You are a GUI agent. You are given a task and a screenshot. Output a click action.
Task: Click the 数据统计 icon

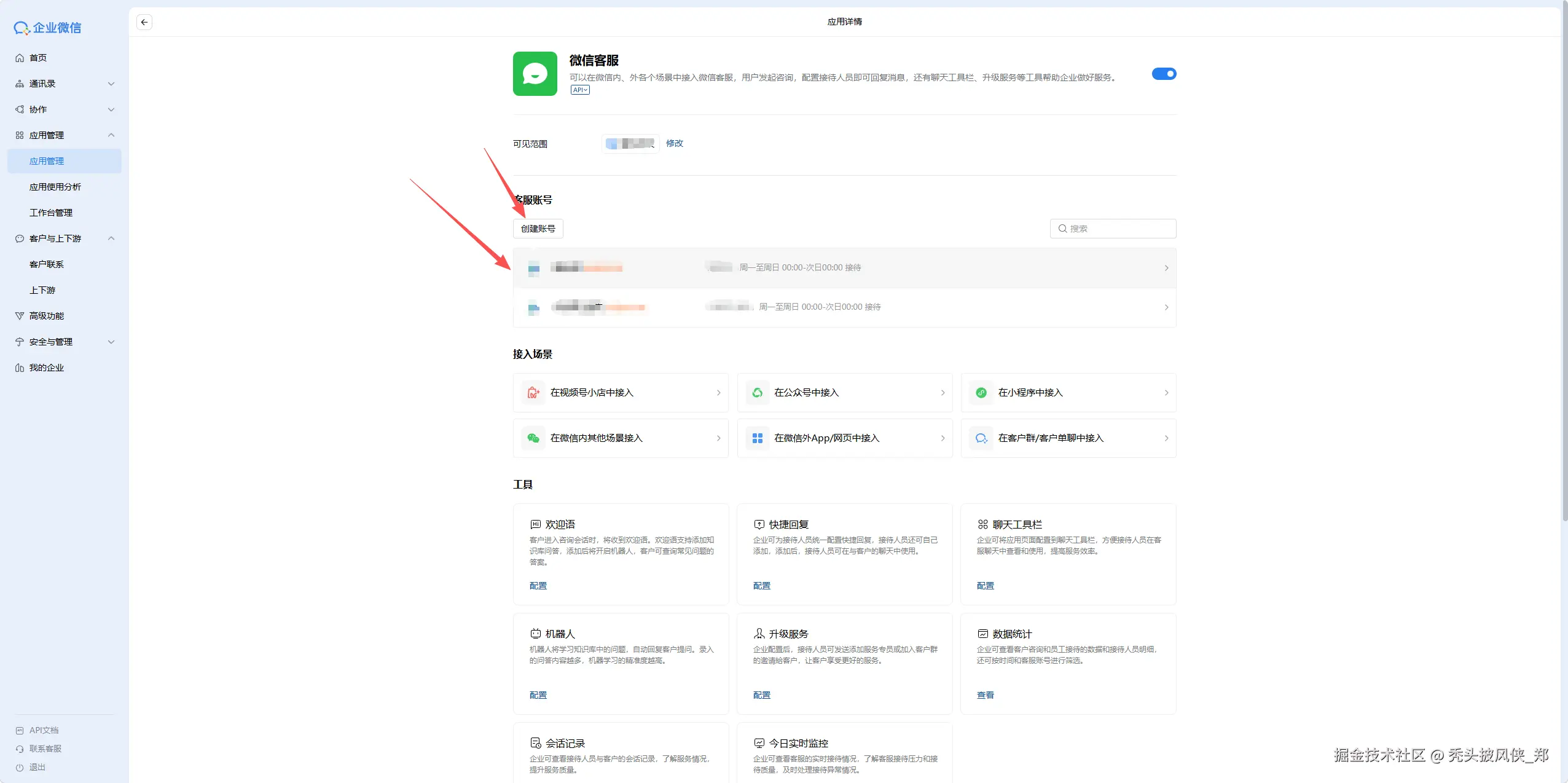[982, 634]
